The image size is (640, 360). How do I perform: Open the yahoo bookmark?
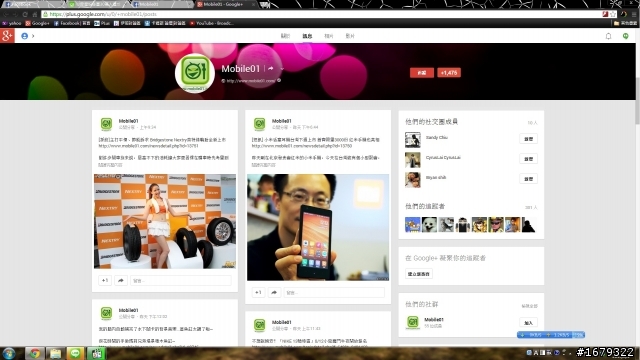pyautogui.click(x=12, y=23)
